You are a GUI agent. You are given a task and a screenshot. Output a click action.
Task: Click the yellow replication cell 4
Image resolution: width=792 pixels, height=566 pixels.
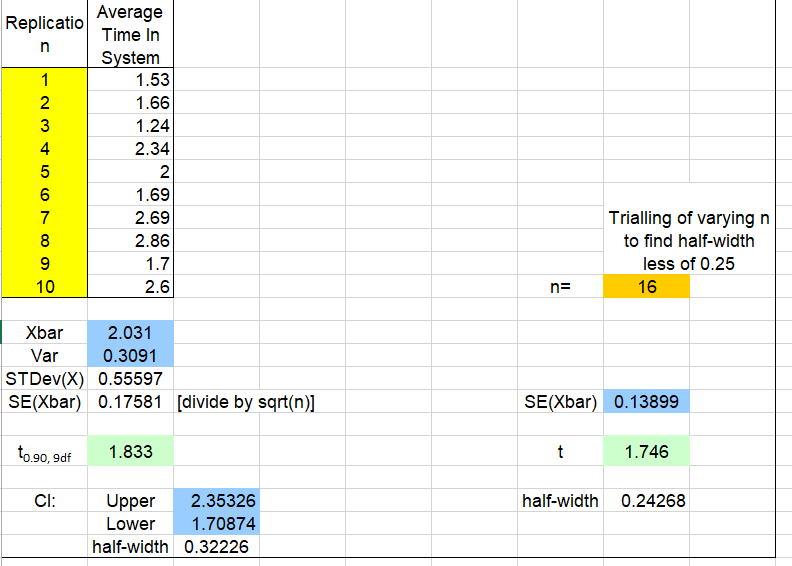(x=44, y=148)
